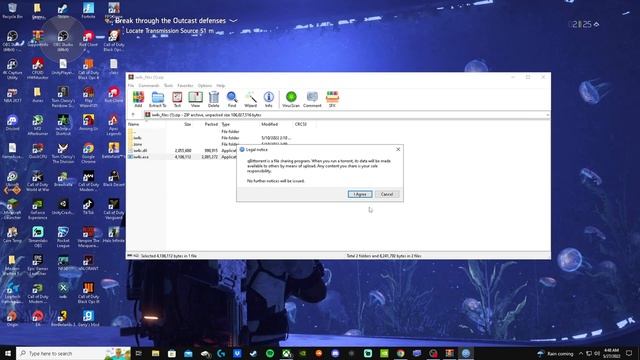Click the Delete toolbar icon
Screen dimensions: 640x360
tap(213, 99)
